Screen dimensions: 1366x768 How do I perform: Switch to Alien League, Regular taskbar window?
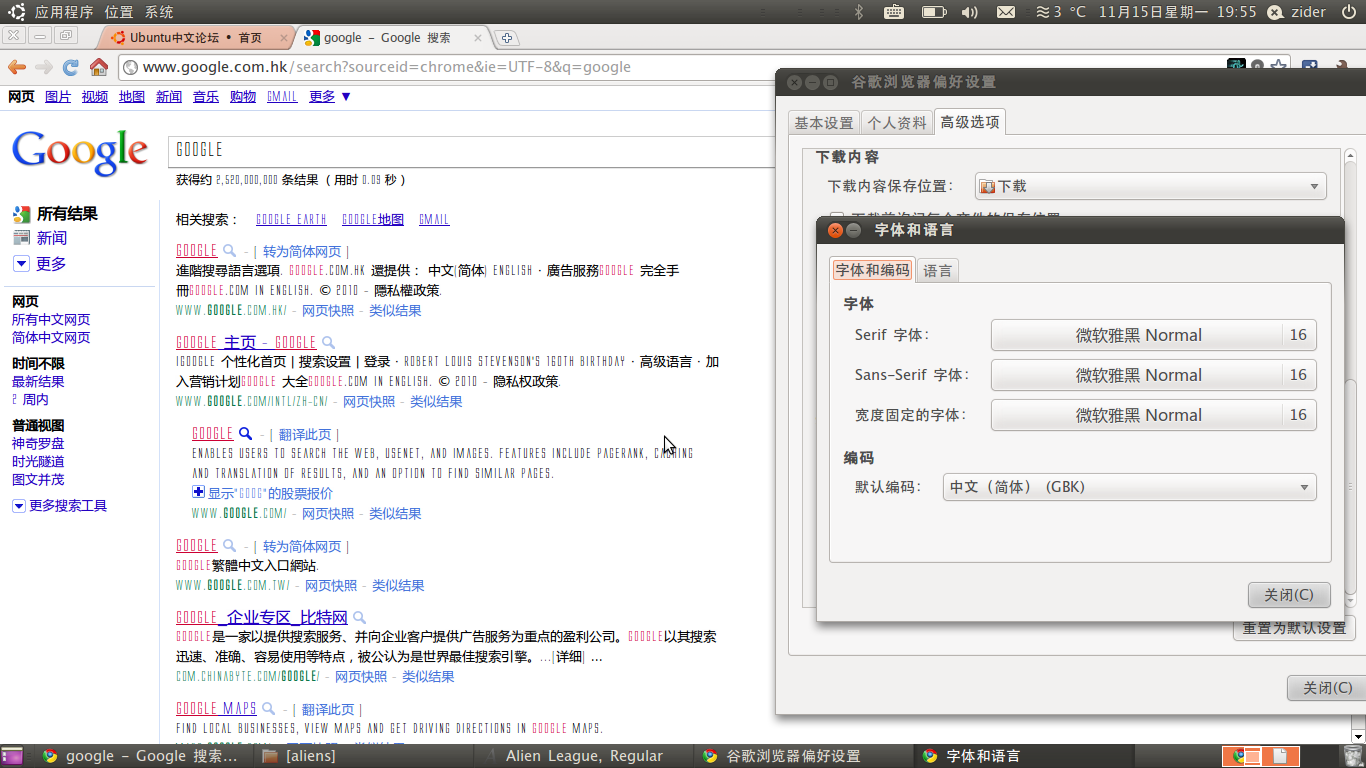(x=584, y=756)
